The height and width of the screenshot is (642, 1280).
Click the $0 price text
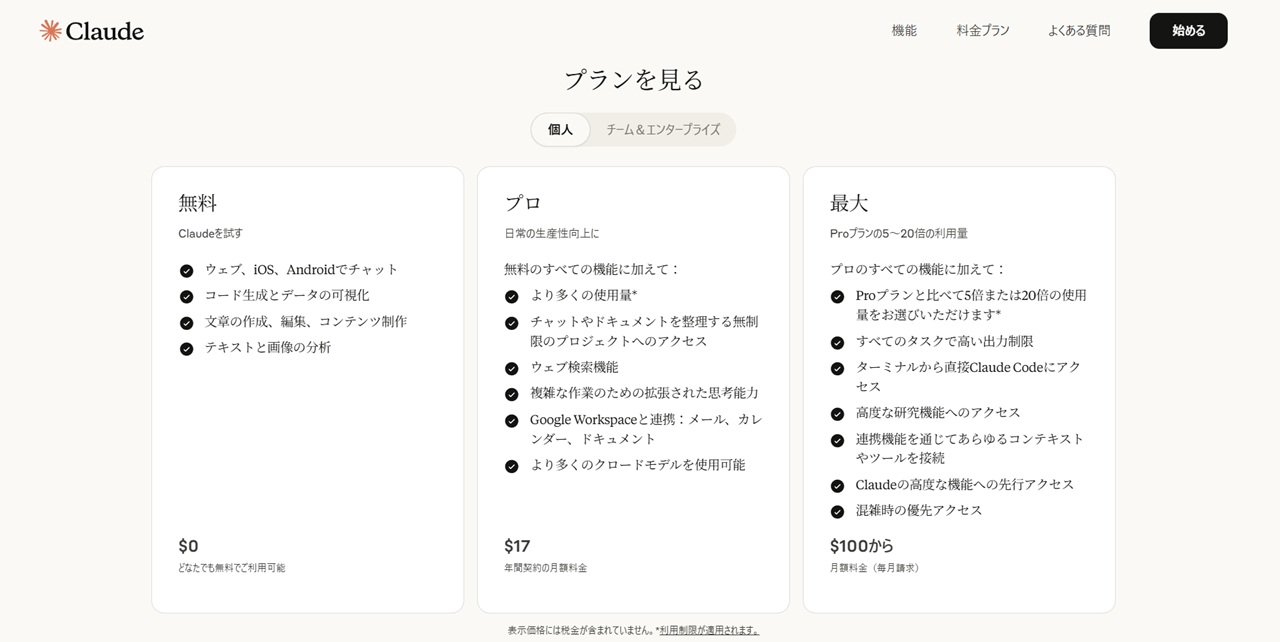pos(188,546)
